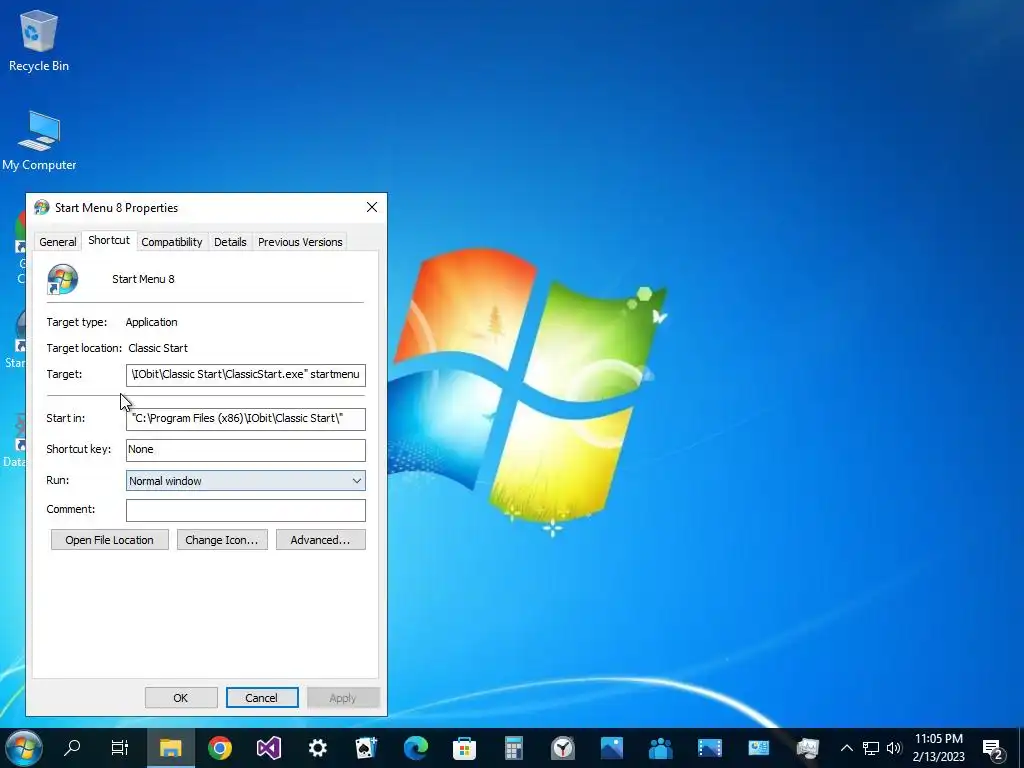This screenshot has width=1024, height=768.
Task: Click the Start Menu 8 title bar icon
Action: point(42,208)
